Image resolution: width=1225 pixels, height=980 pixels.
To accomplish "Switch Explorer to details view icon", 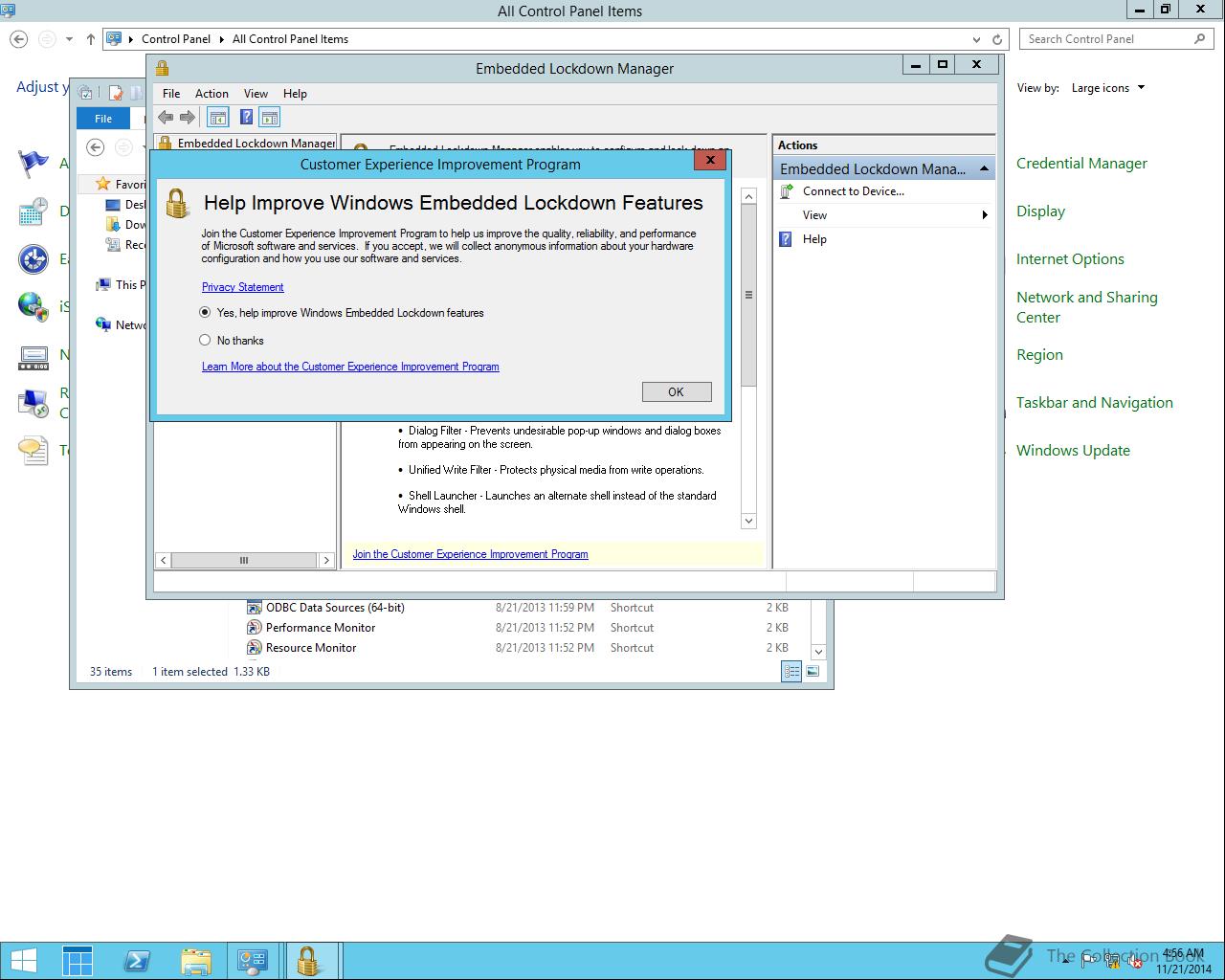I will pyautogui.click(x=791, y=672).
